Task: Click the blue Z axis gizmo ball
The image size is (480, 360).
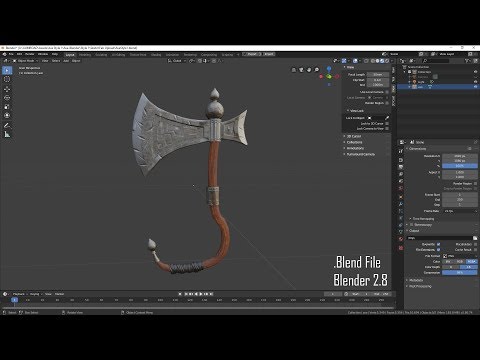Action: click(x=329, y=69)
